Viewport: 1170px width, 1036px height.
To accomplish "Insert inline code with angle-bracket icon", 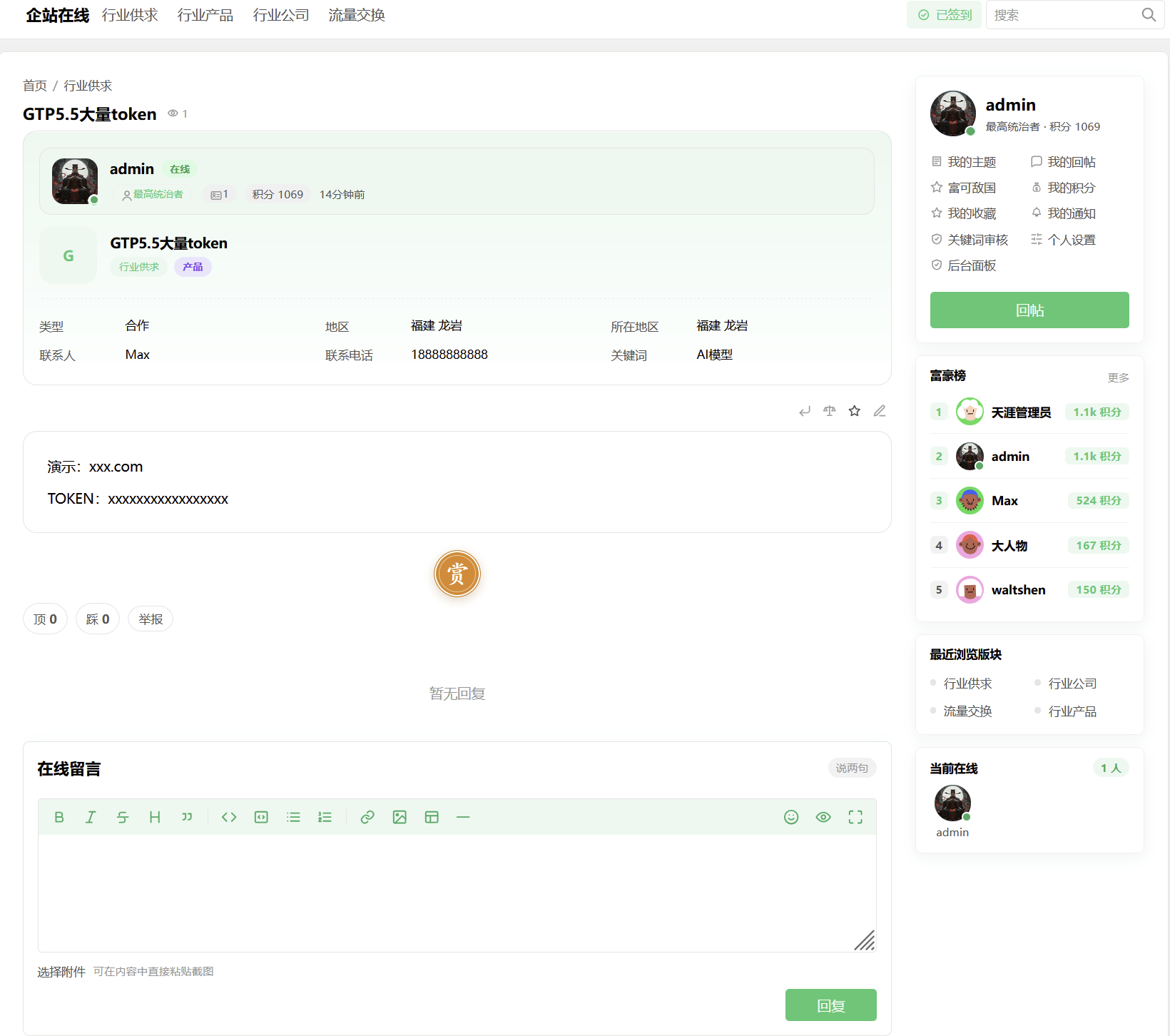I will (x=229, y=817).
